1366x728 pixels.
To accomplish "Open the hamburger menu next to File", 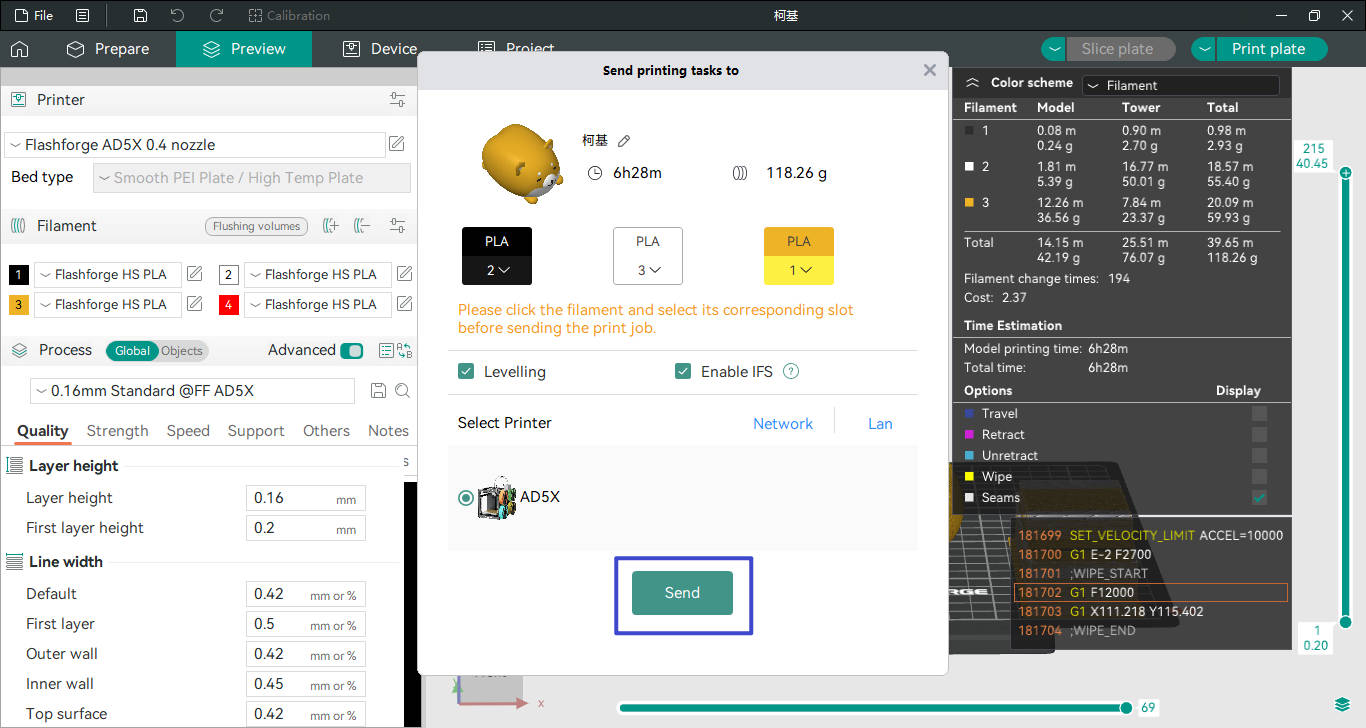I will click(82, 16).
